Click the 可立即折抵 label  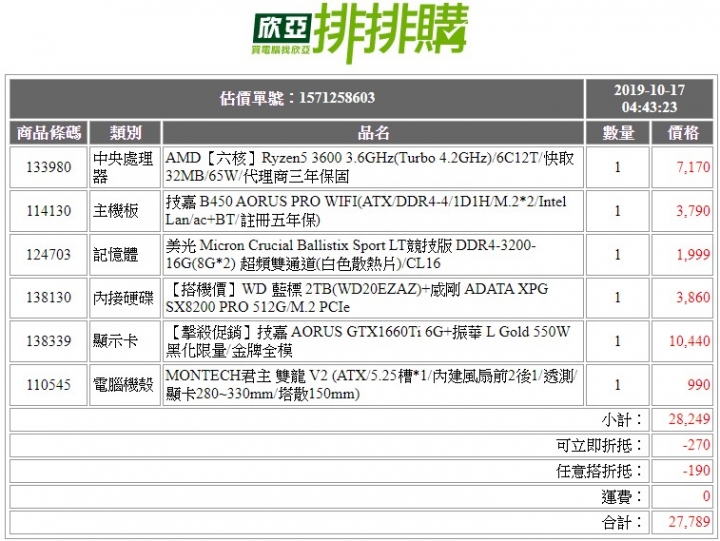tap(599, 445)
